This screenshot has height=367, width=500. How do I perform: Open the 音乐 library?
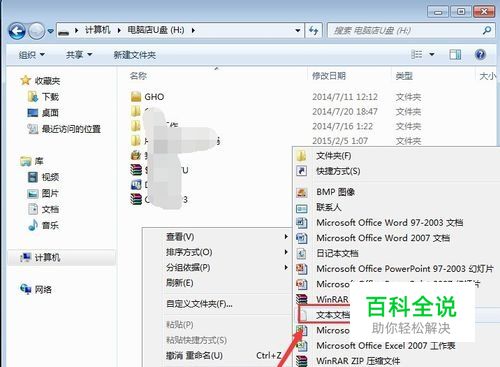click(x=43, y=226)
